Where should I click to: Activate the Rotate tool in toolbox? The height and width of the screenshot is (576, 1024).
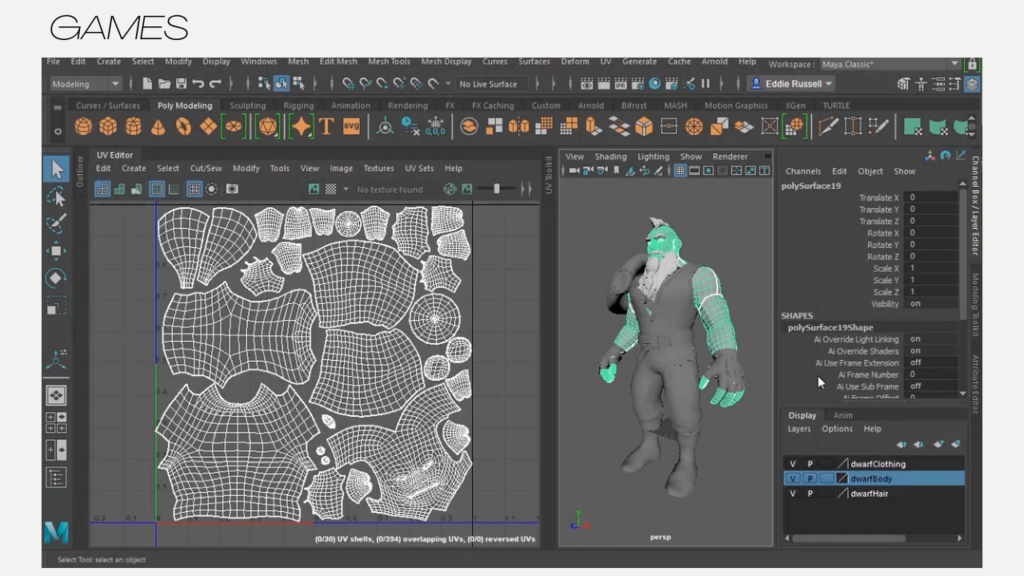tap(56, 278)
